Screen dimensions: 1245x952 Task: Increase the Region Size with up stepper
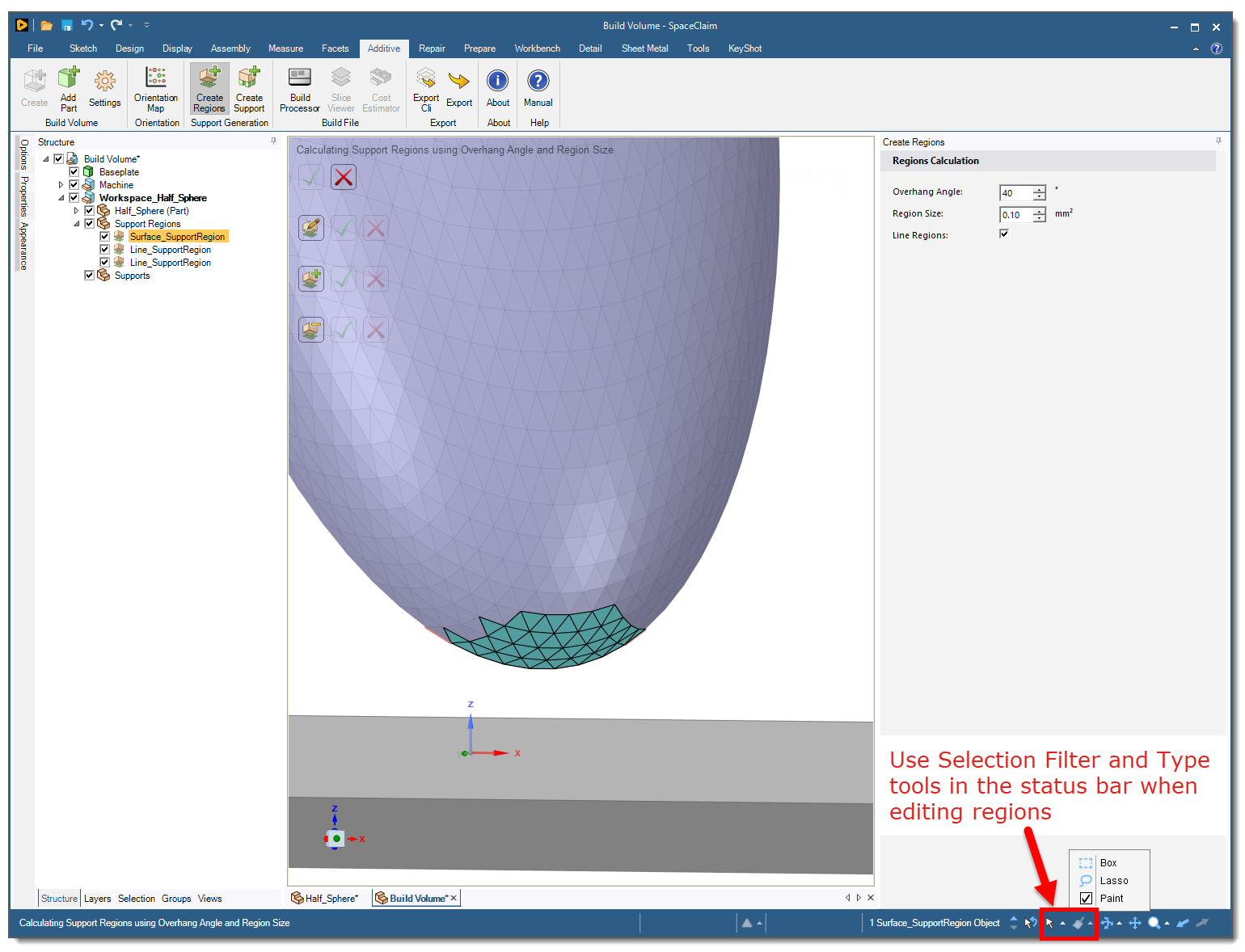(x=1040, y=211)
